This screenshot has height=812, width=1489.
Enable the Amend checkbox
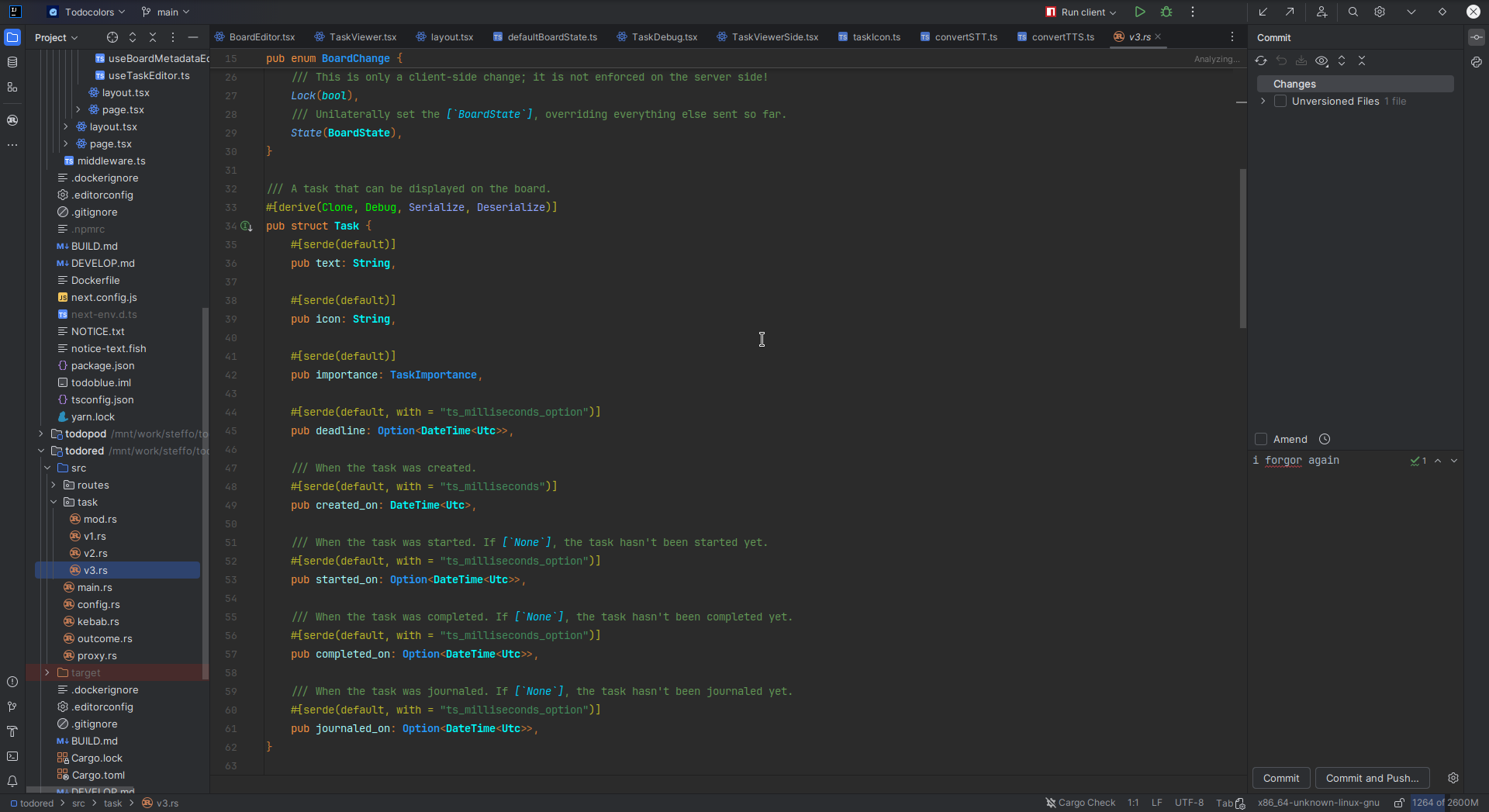(1261, 439)
